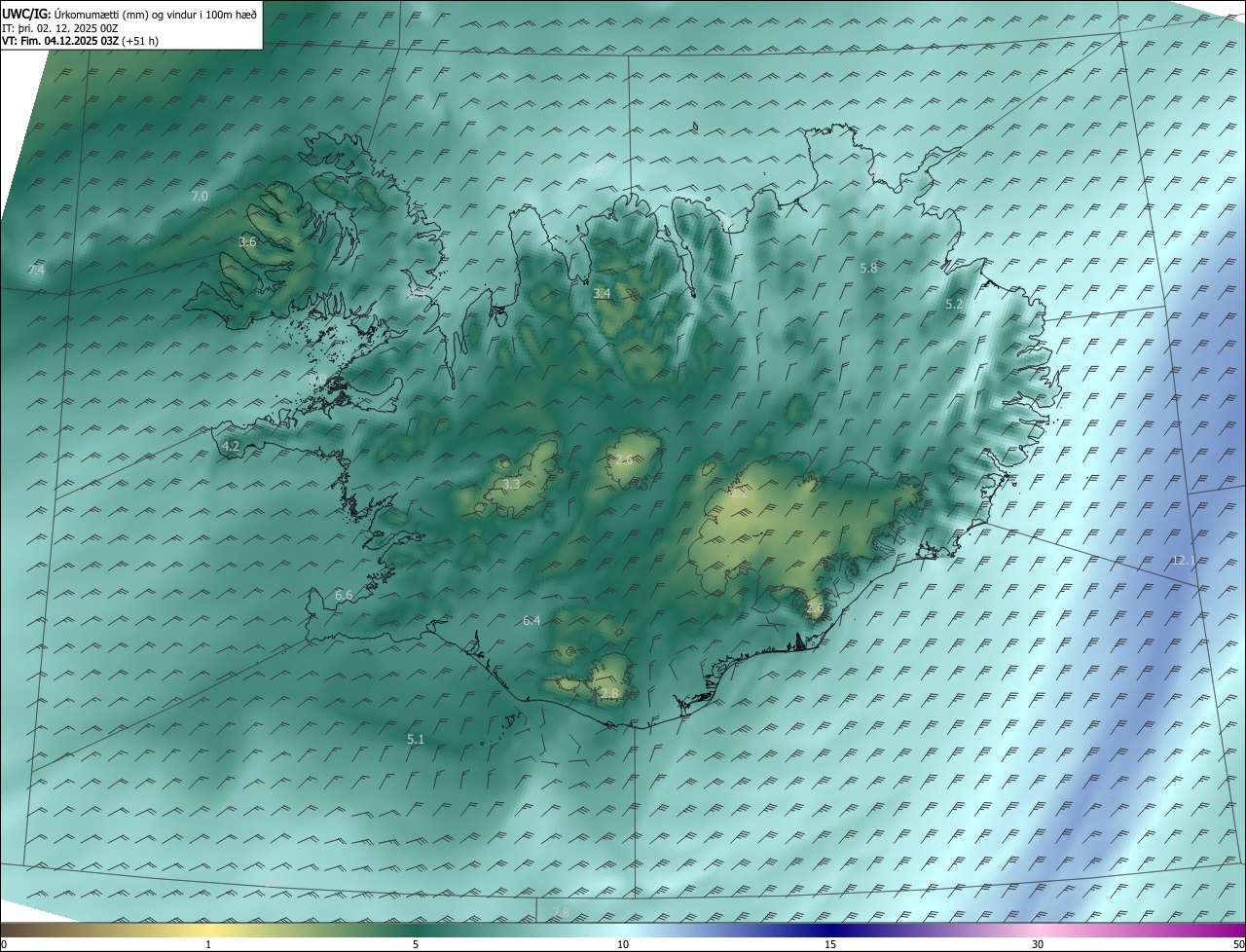Screen dimensions: 1246x952
Task: Click the VT: Fim. 04.12.2025 03Z line
Action: click(81, 41)
